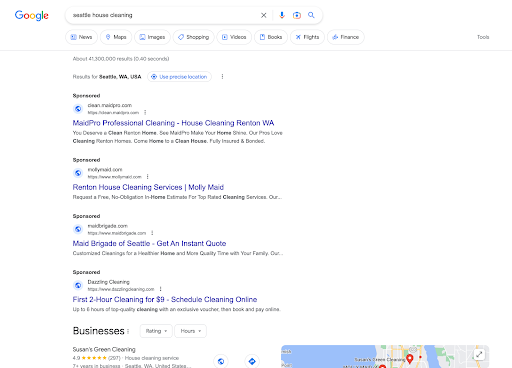
Task: Click Use precise location button
Action: [x=179, y=77]
